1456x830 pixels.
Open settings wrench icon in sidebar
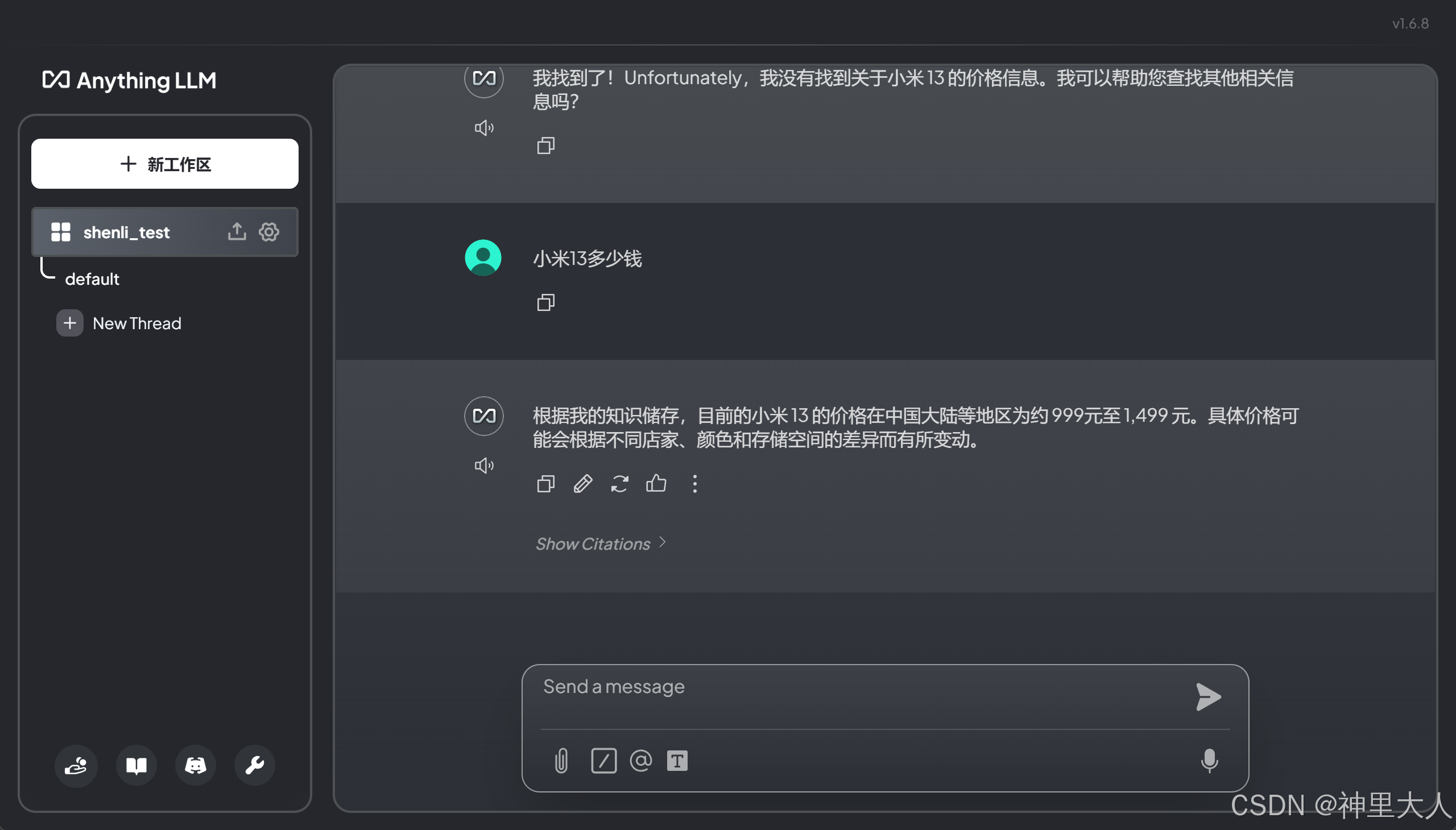coord(254,765)
